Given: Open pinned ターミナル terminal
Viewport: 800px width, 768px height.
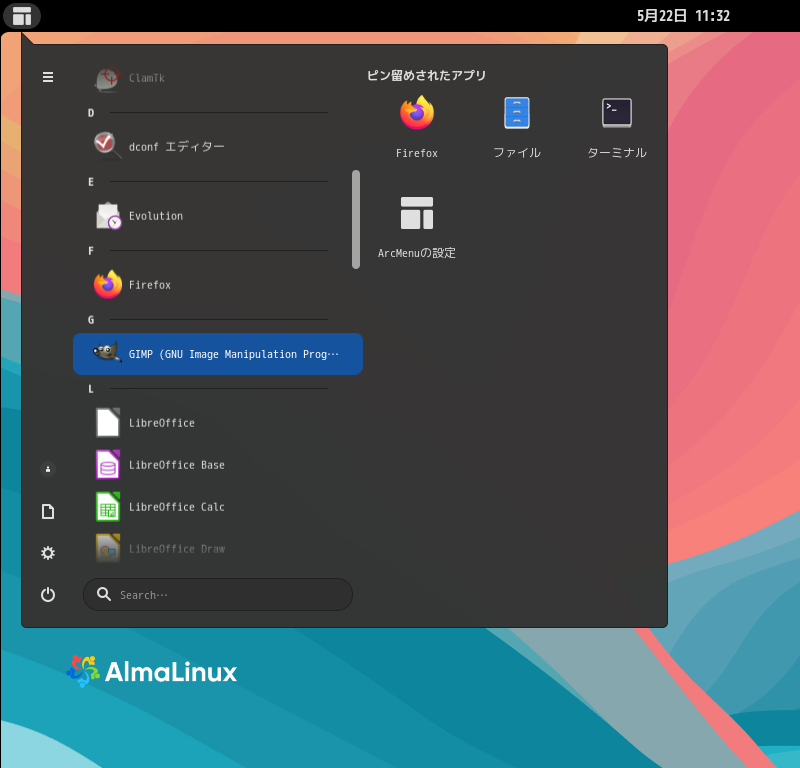Looking at the screenshot, I should pyautogui.click(x=617, y=127).
